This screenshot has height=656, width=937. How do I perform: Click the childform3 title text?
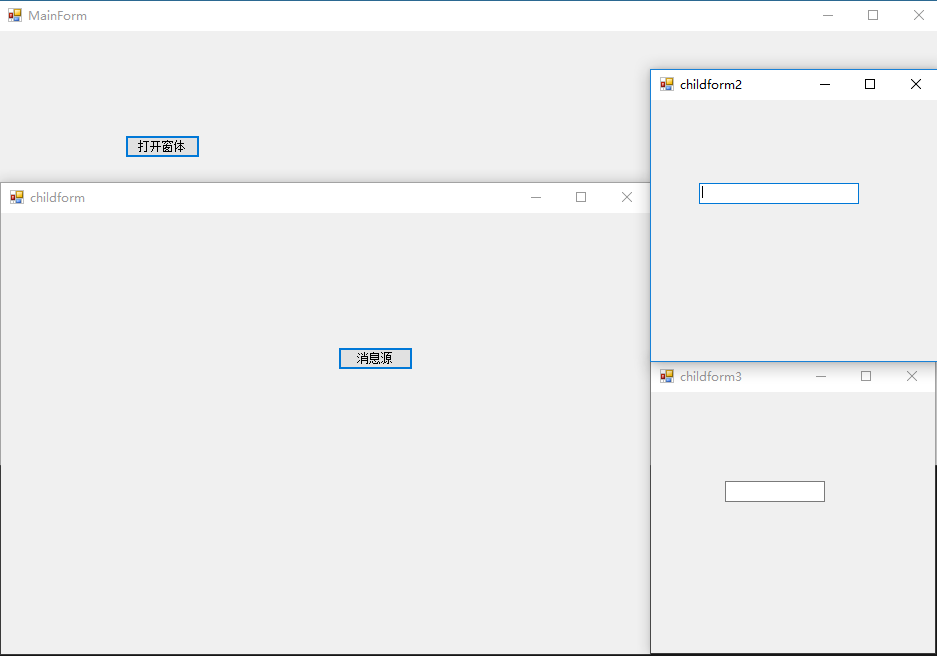click(711, 376)
